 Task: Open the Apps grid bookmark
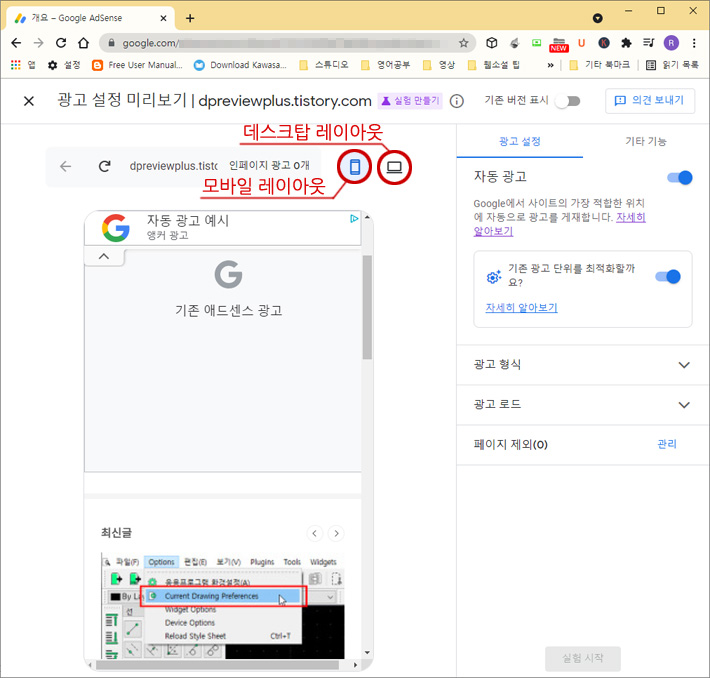[22, 65]
